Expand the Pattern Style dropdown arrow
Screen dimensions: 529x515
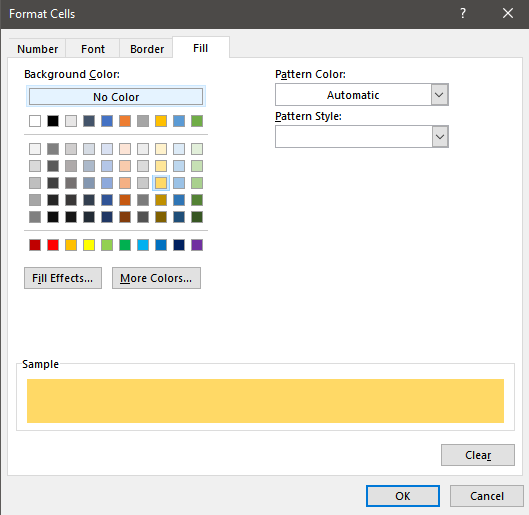[439, 137]
